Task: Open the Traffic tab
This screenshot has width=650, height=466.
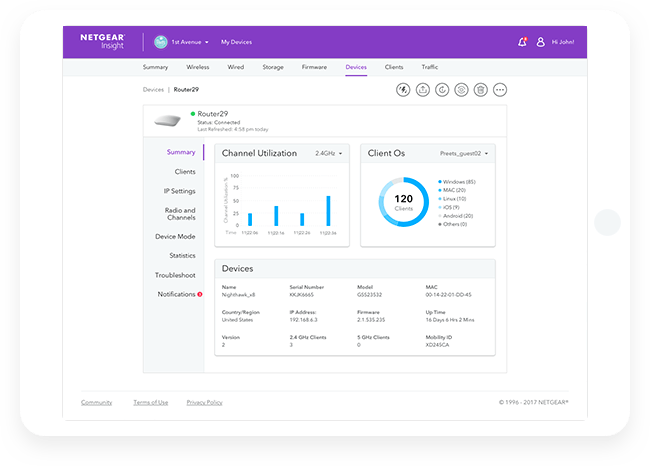Action: [x=429, y=67]
